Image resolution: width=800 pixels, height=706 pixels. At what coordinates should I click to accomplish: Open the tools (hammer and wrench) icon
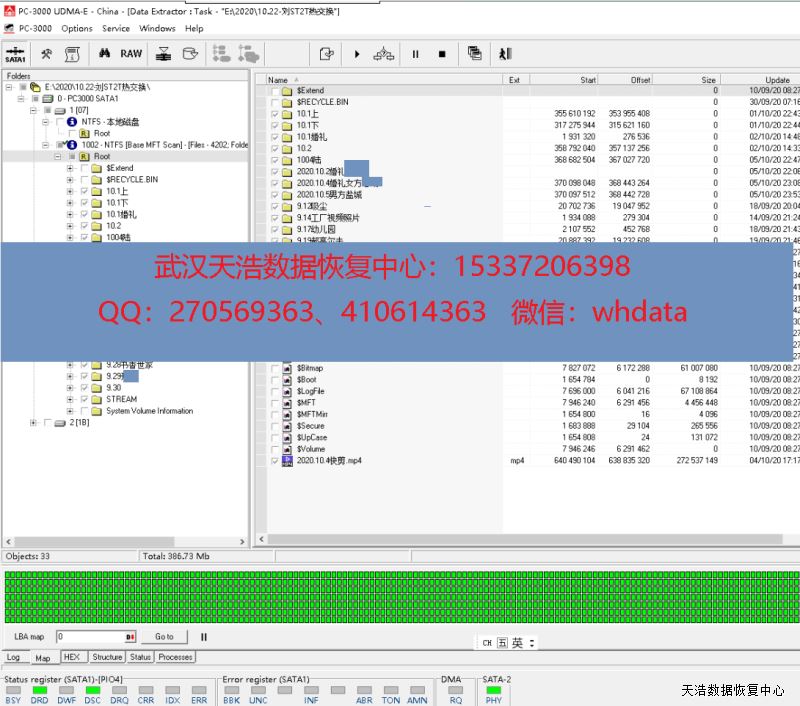46,54
